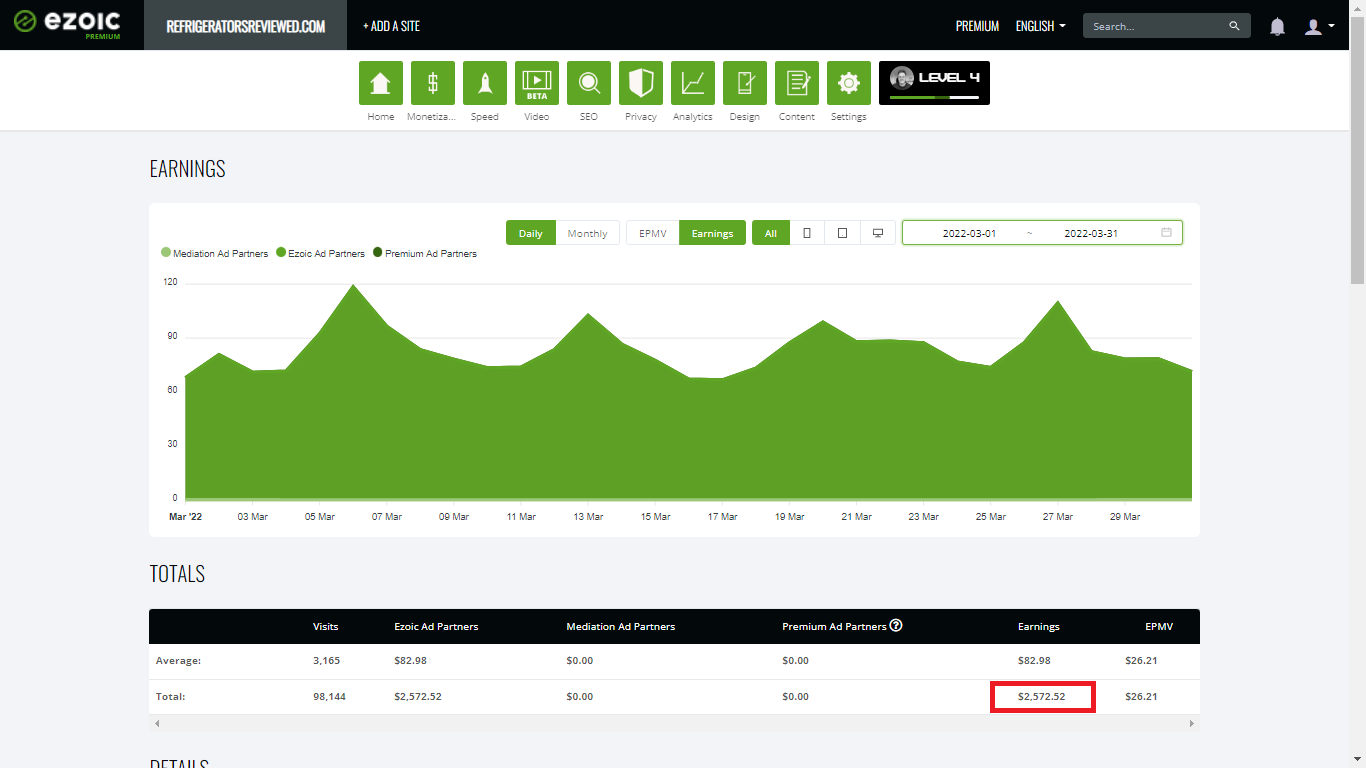
Task: Open the Video beta icon
Action: (x=537, y=83)
